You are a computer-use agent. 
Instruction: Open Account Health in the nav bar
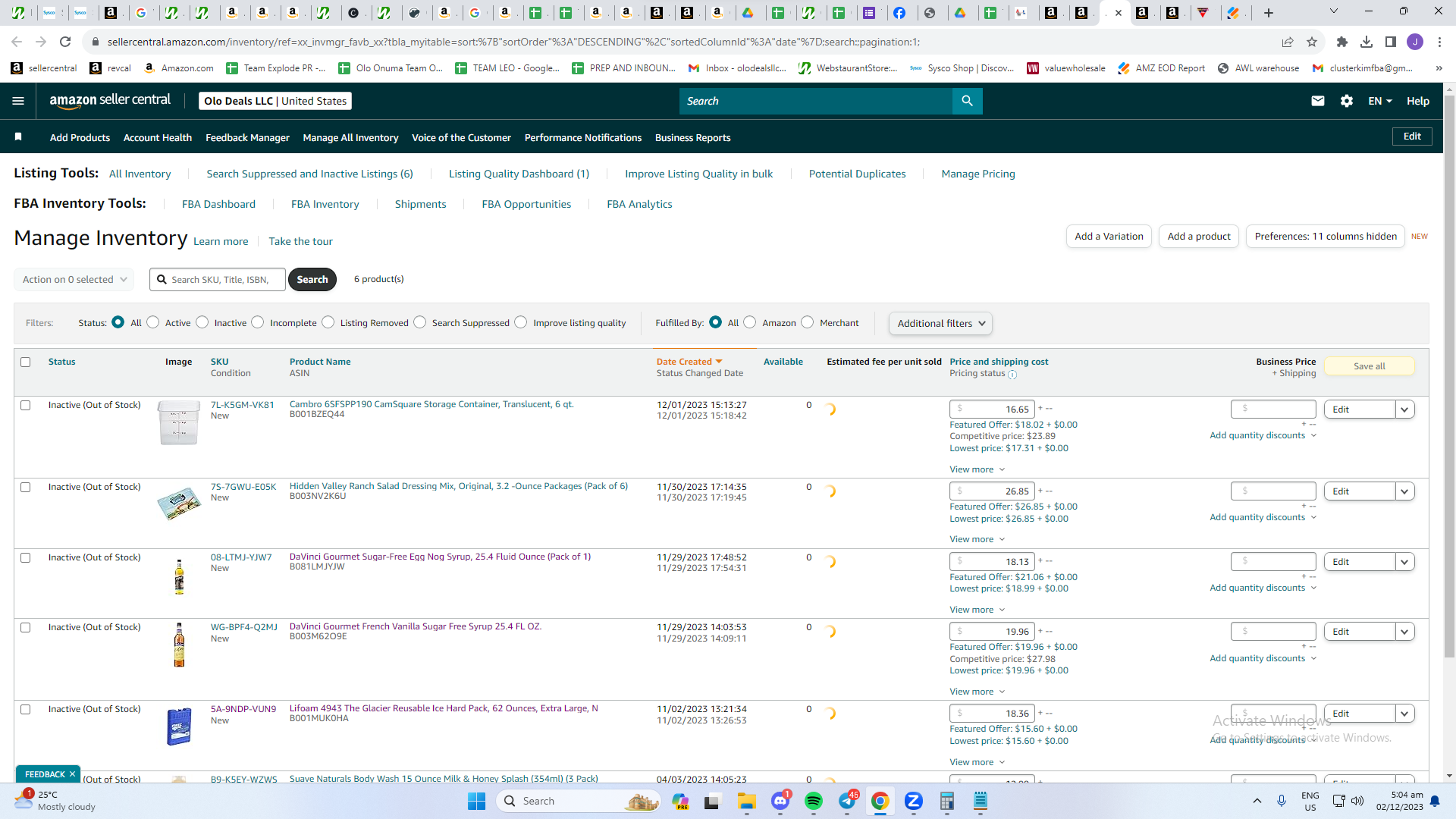(158, 137)
